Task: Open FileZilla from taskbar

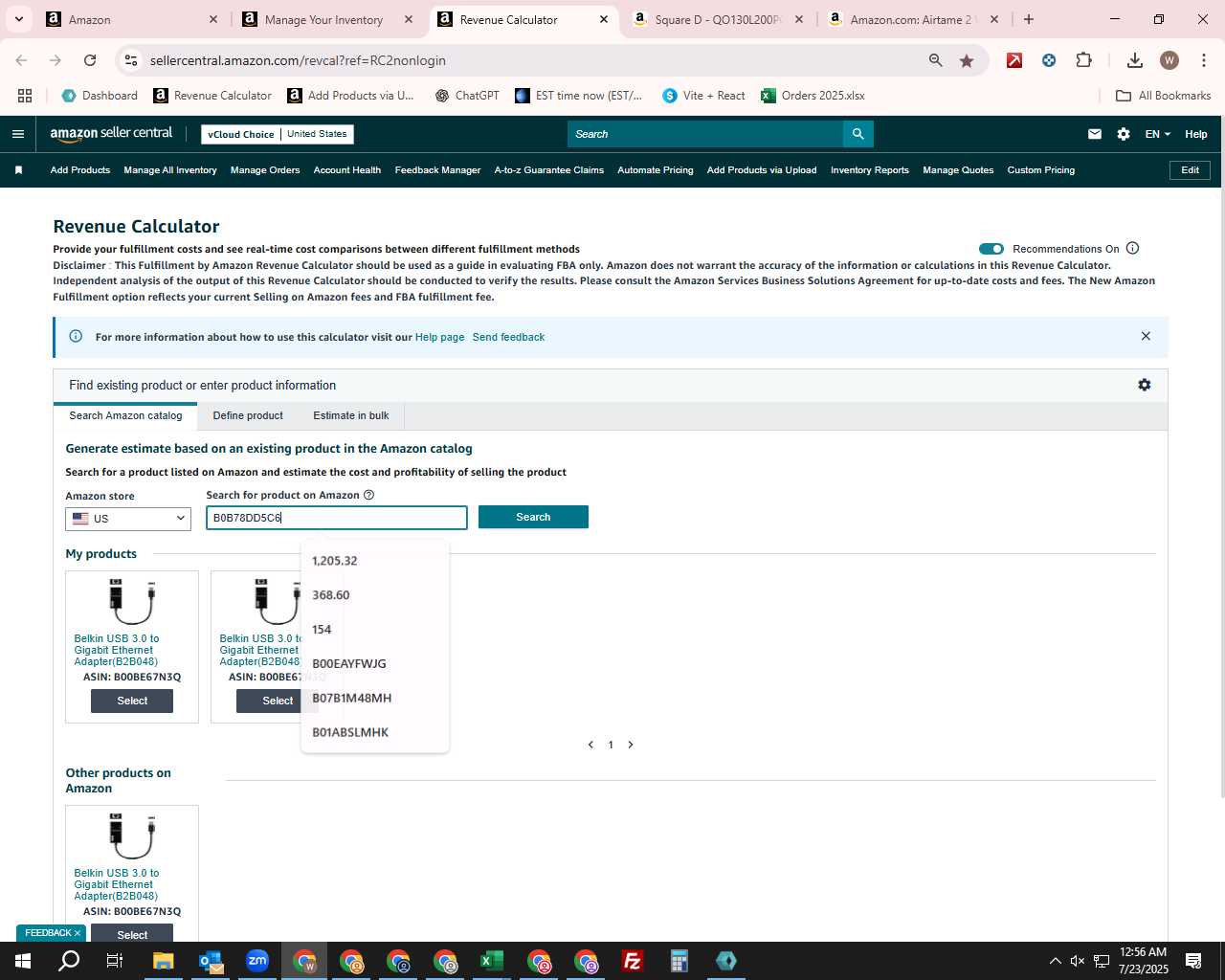Action: [633, 961]
